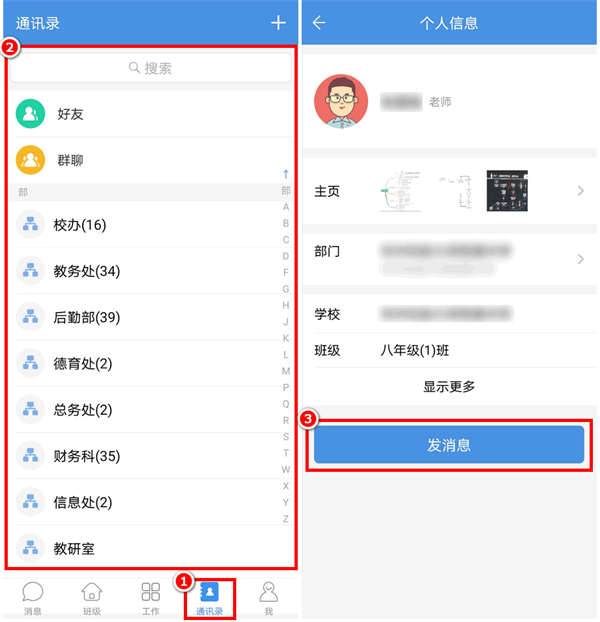Open the dark homepage thumbnail image
Viewport: 600px width, 622px height.
pyautogui.click(x=507, y=191)
